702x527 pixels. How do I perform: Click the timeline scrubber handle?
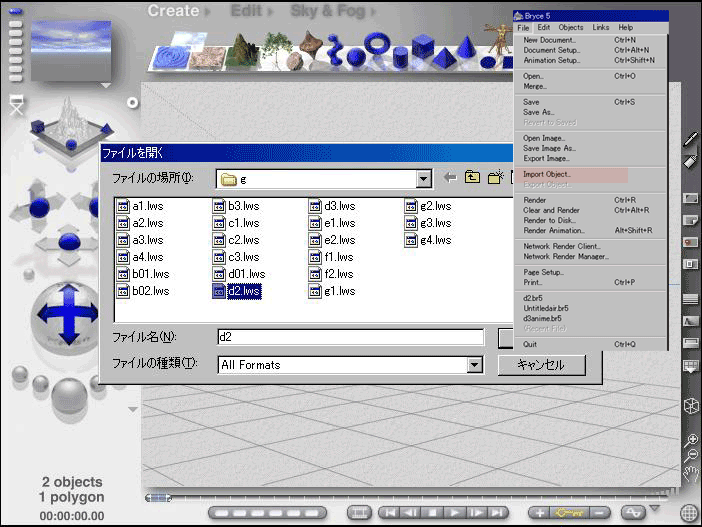[158, 497]
